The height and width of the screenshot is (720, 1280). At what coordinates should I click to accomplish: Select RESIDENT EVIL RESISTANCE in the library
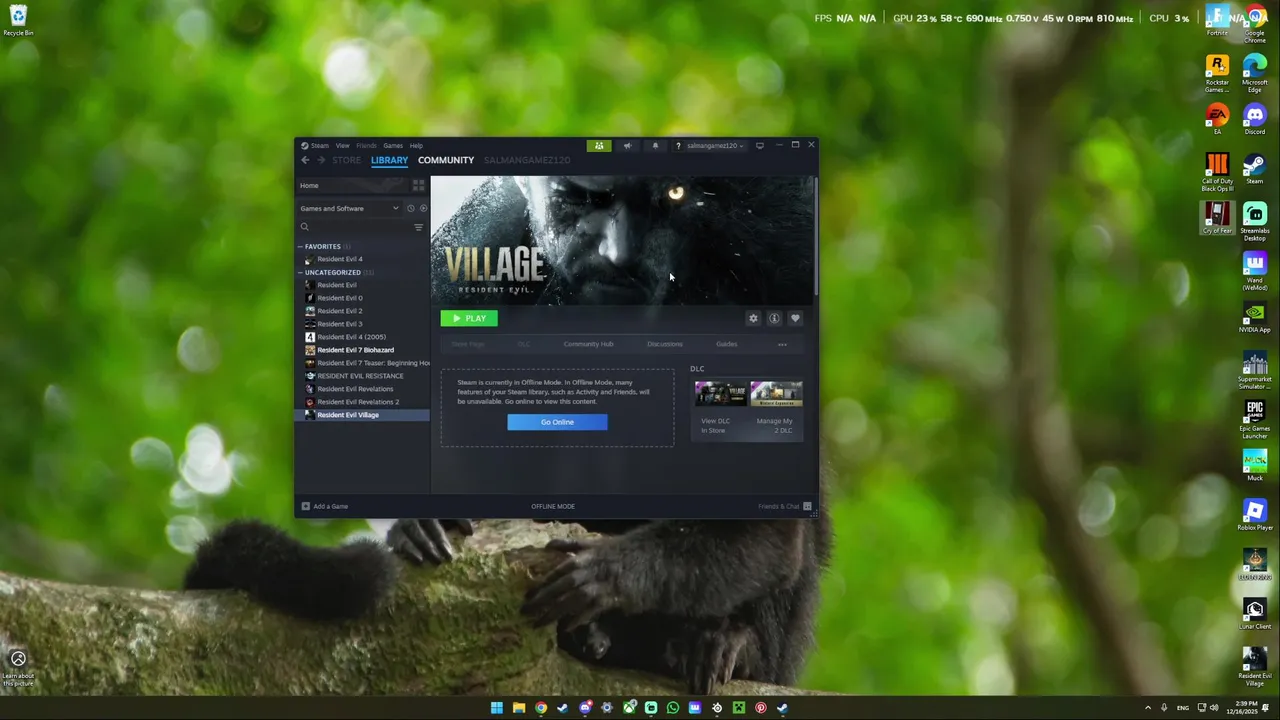[360, 376]
